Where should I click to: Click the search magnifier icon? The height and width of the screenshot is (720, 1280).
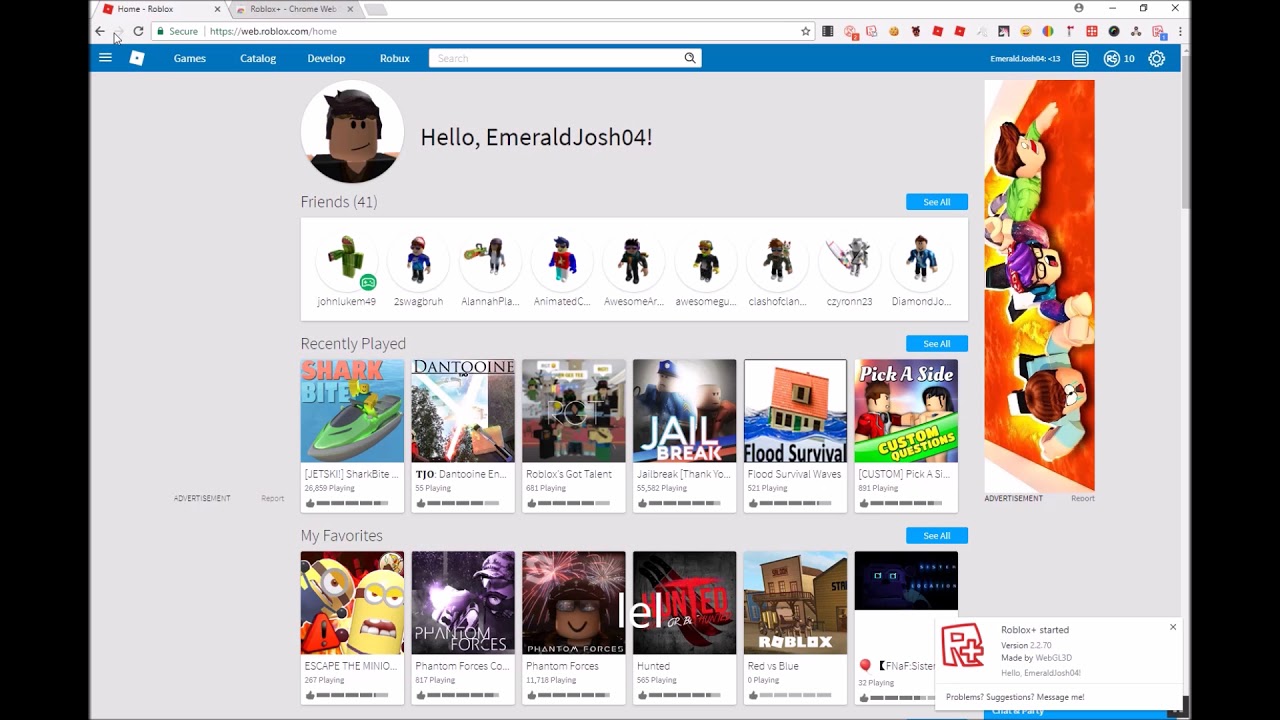(690, 58)
